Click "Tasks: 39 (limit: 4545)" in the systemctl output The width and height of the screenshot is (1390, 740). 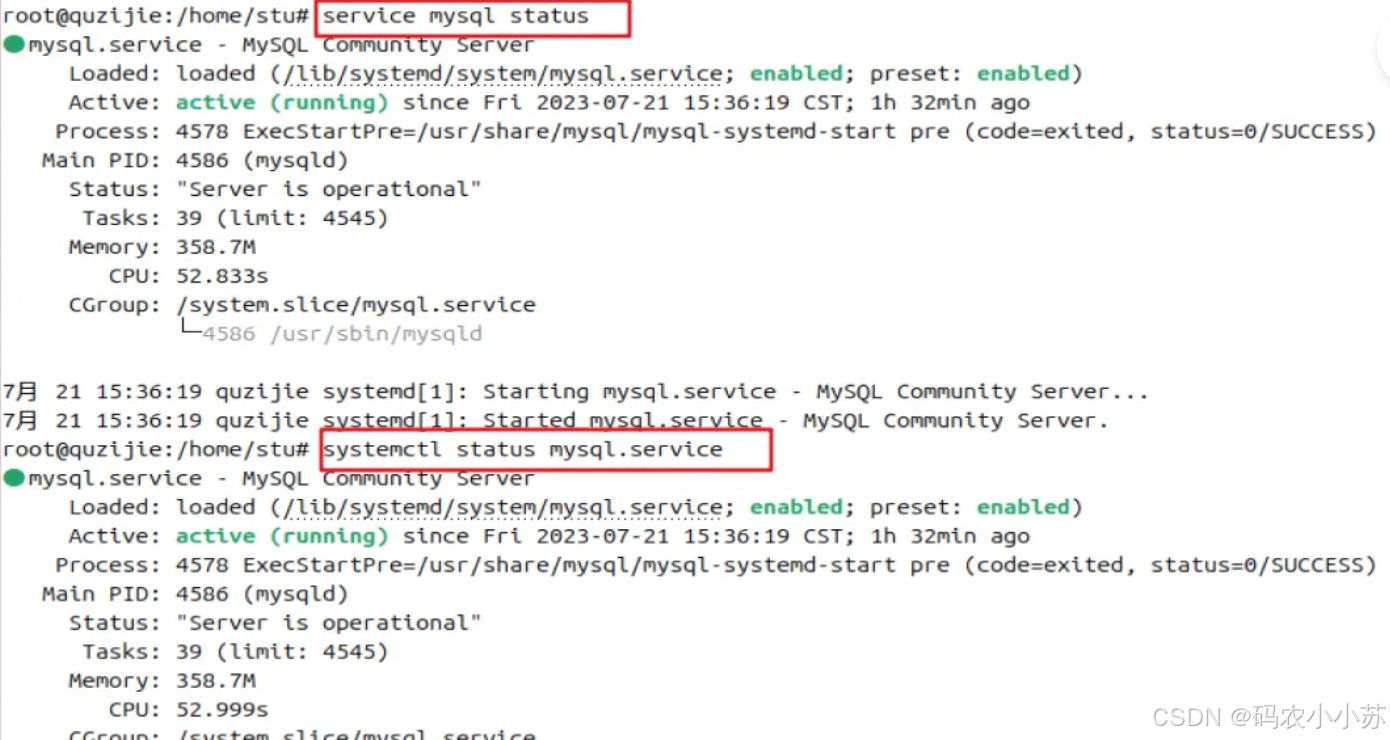pos(235,652)
